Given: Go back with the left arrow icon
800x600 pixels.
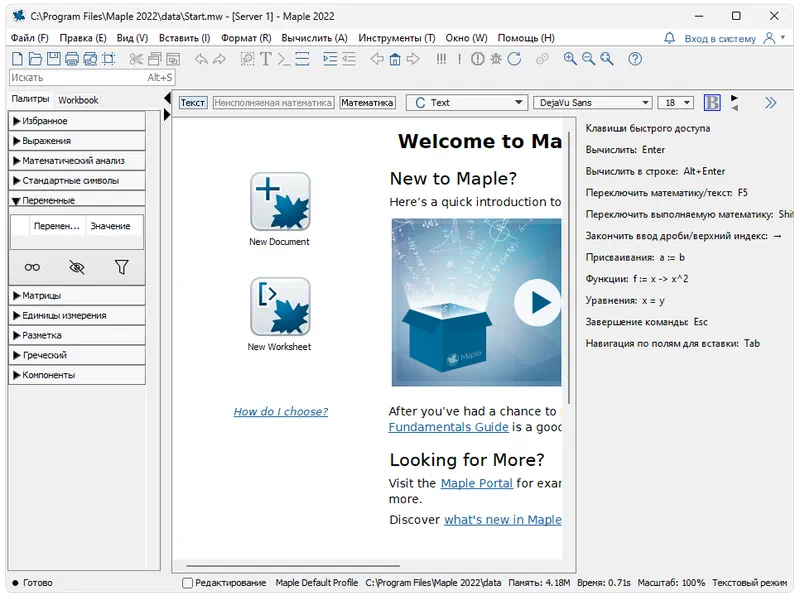Looking at the screenshot, I should (x=377, y=59).
